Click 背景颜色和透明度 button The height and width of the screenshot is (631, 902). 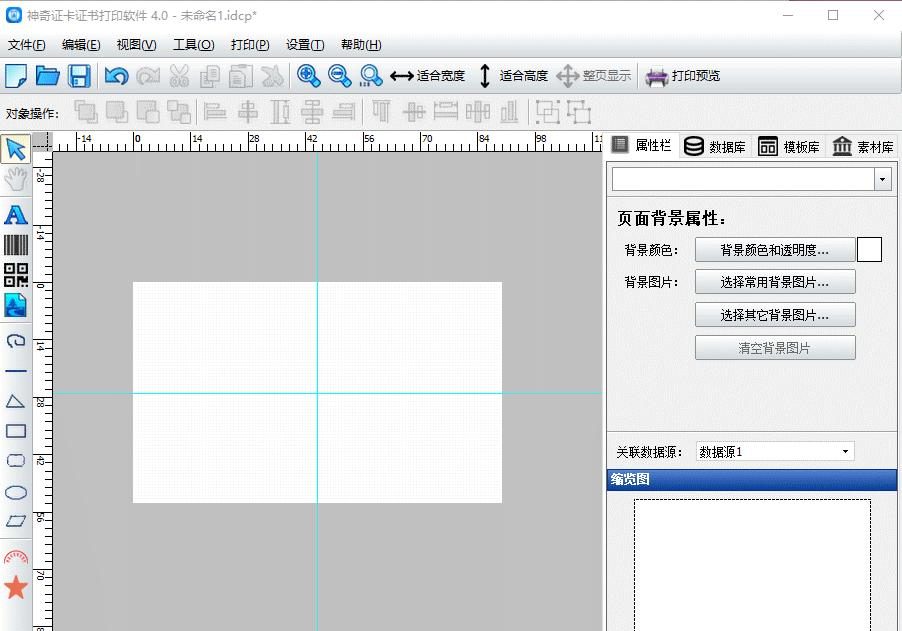[x=775, y=250]
